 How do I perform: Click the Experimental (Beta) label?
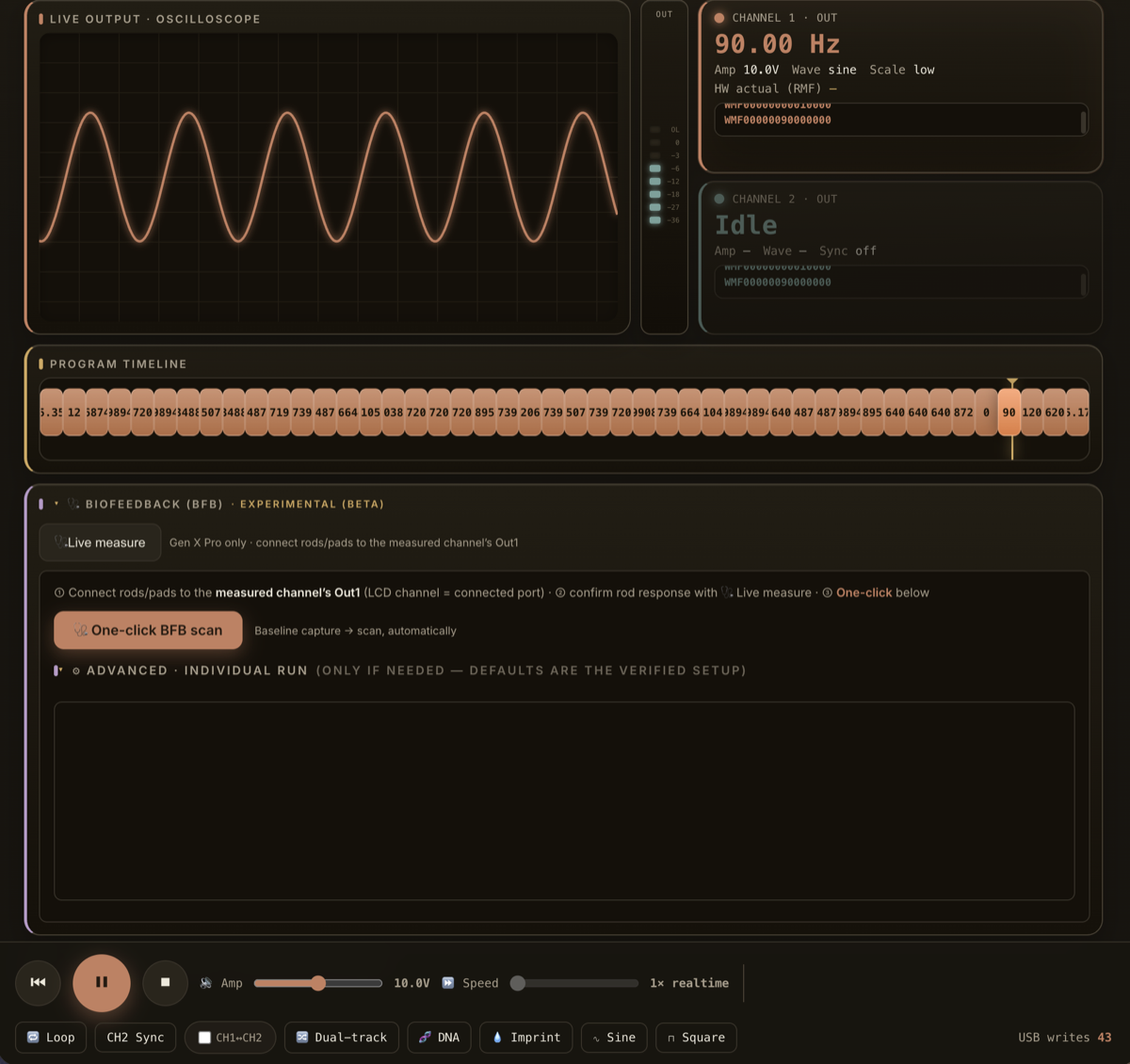[312, 504]
